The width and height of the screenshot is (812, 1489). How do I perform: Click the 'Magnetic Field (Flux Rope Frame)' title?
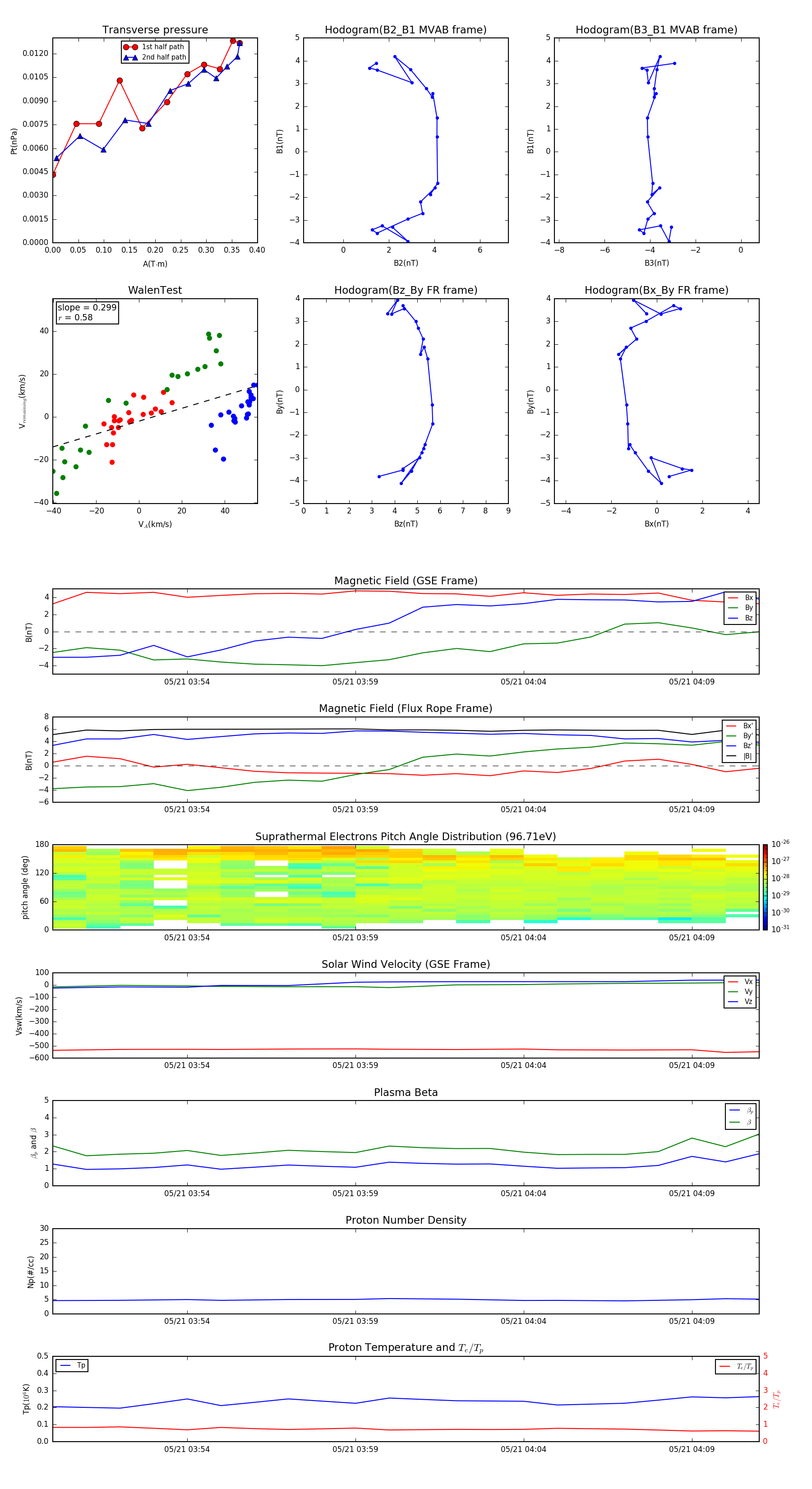[406, 709]
